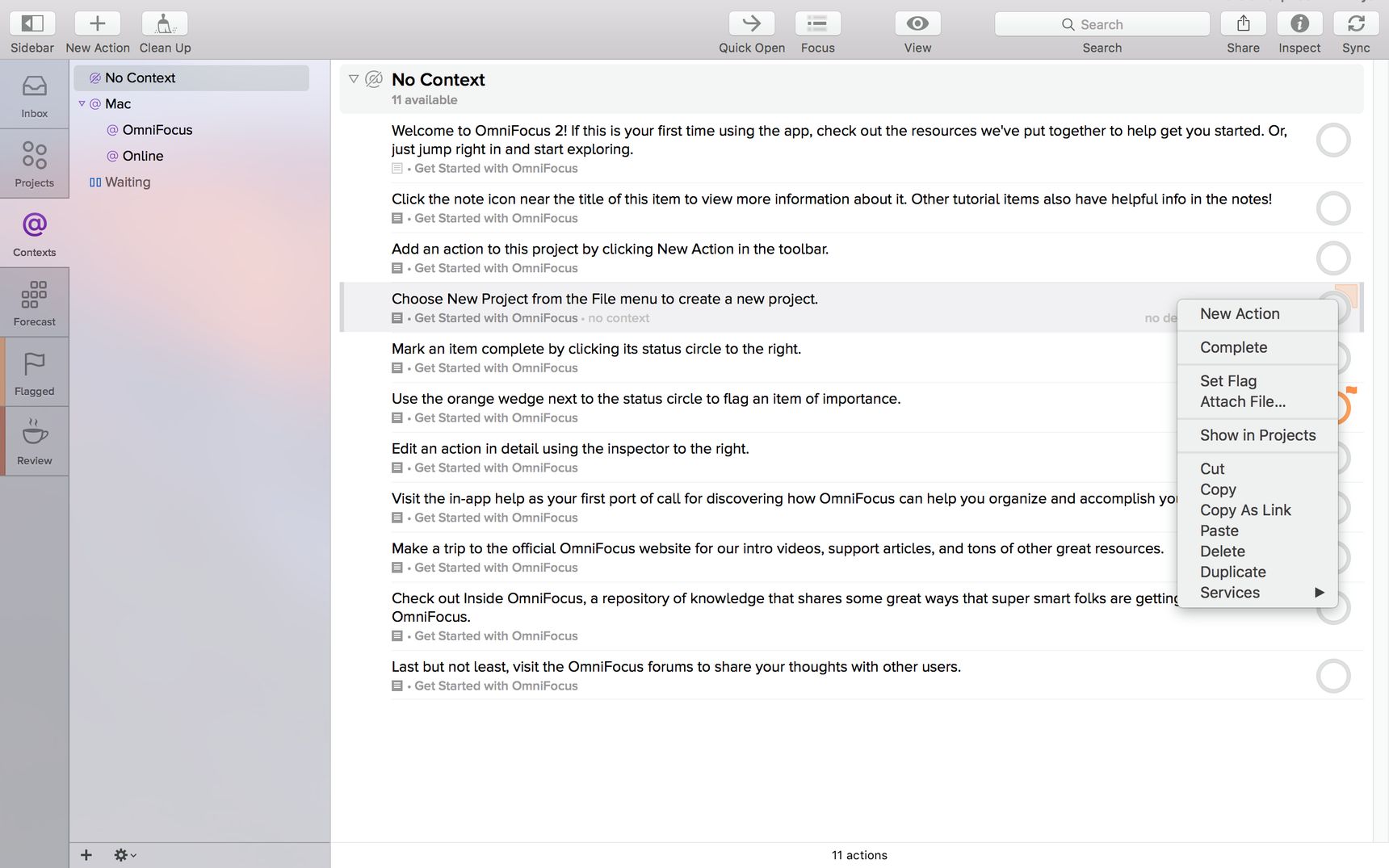1389x868 pixels.
Task: Click the Share toolbar icon
Action: pos(1243,23)
